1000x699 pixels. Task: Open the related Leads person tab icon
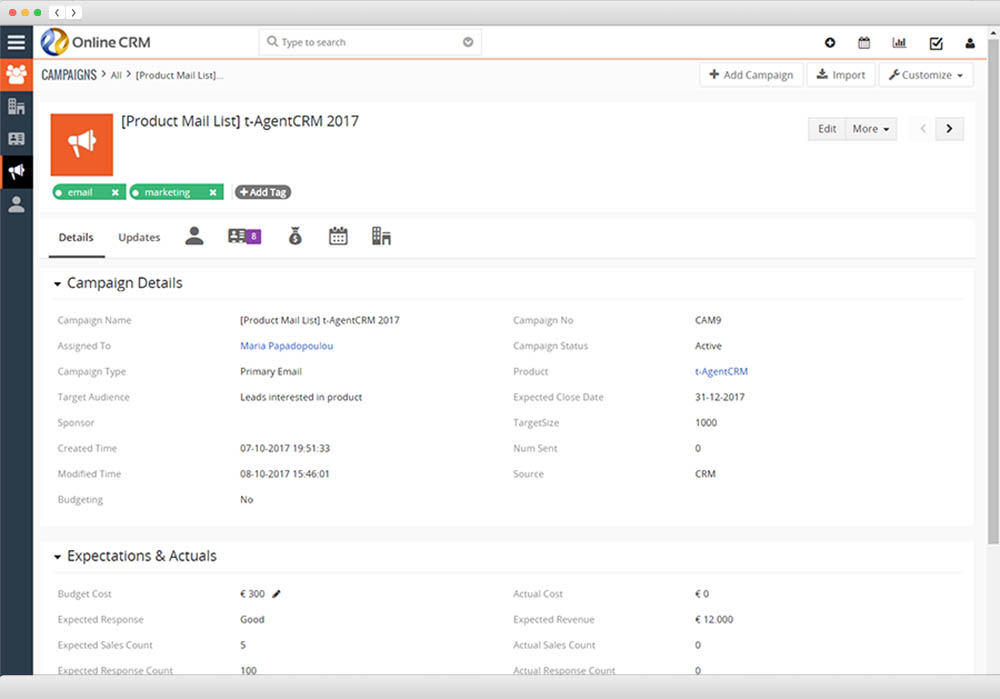(194, 237)
